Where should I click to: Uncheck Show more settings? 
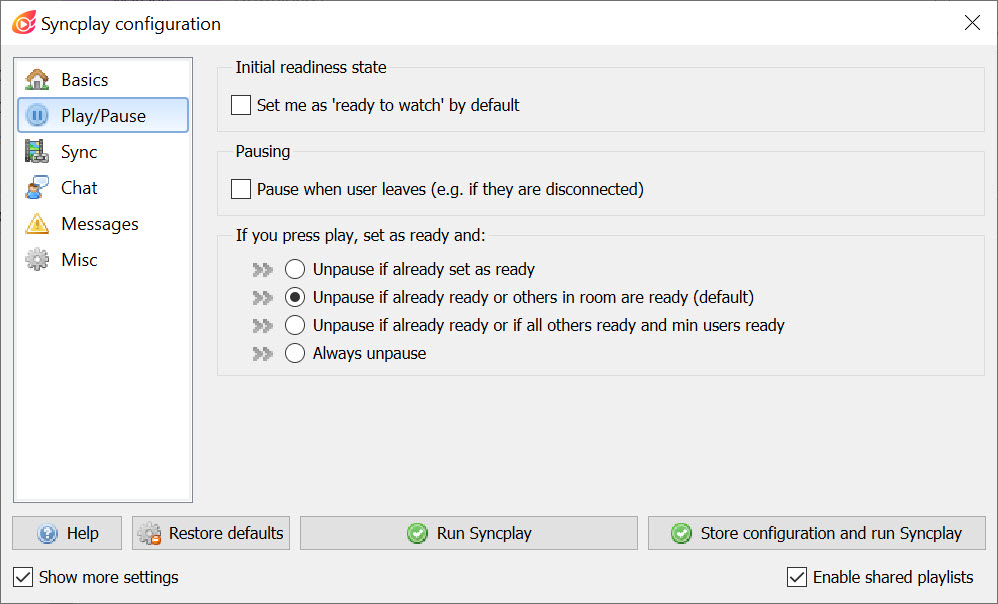pos(23,577)
